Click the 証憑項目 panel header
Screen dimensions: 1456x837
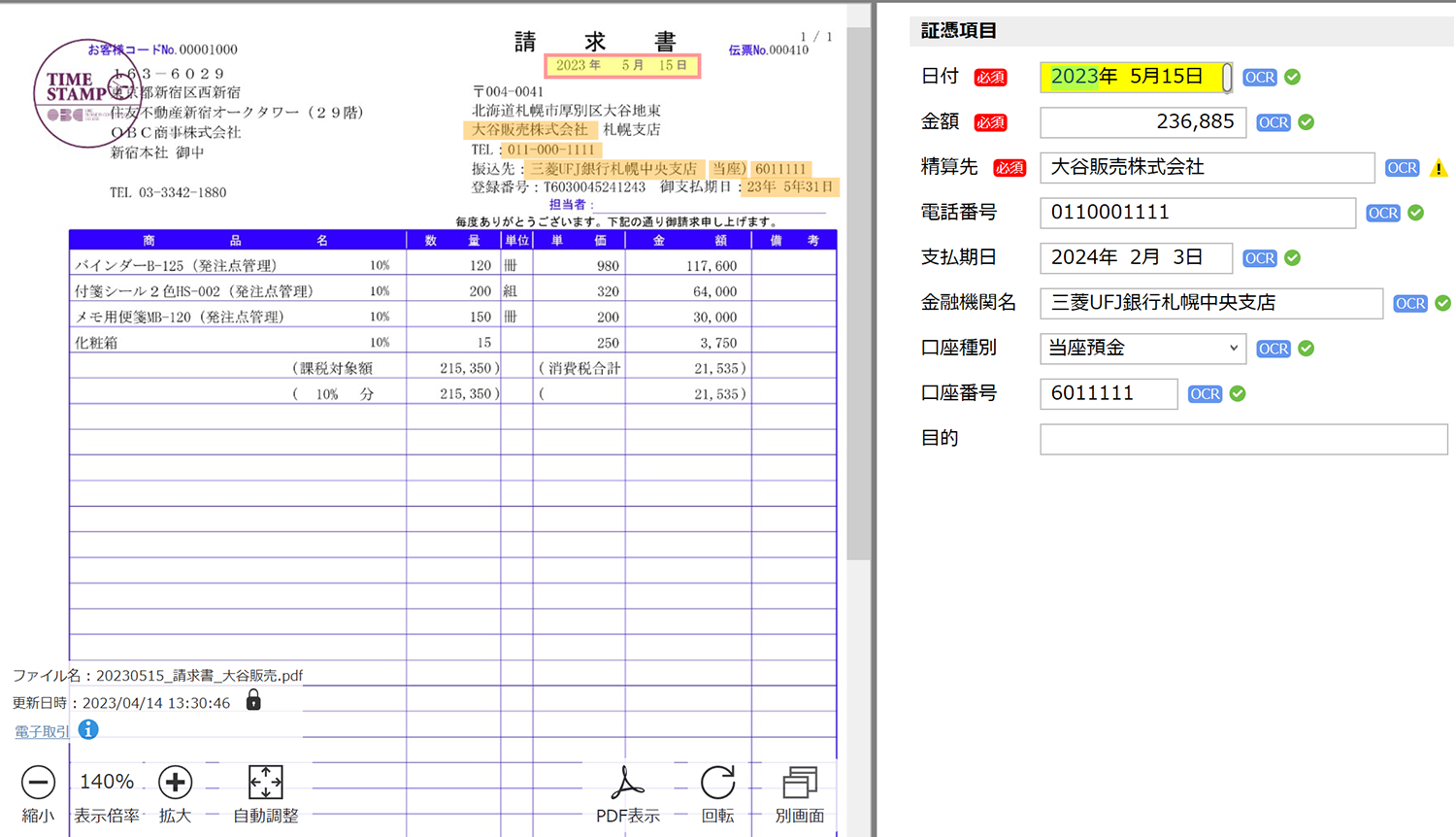pyautogui.click(x=1181, y=31)
